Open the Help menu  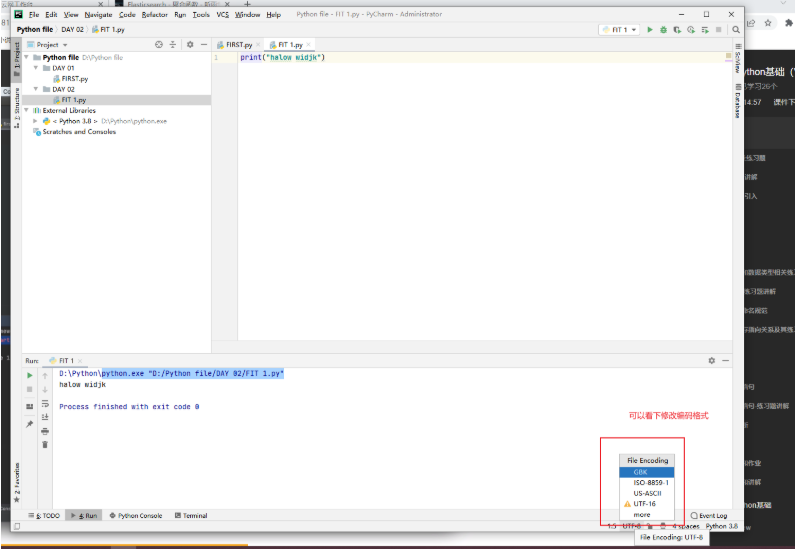[273, 14]
